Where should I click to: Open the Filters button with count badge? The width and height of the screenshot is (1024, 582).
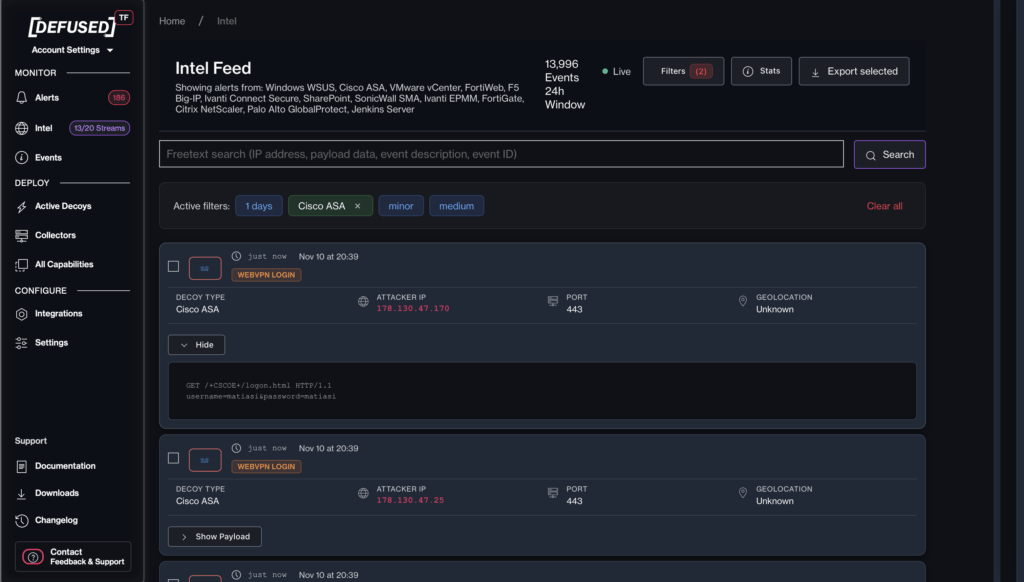(x=683, y=72)
